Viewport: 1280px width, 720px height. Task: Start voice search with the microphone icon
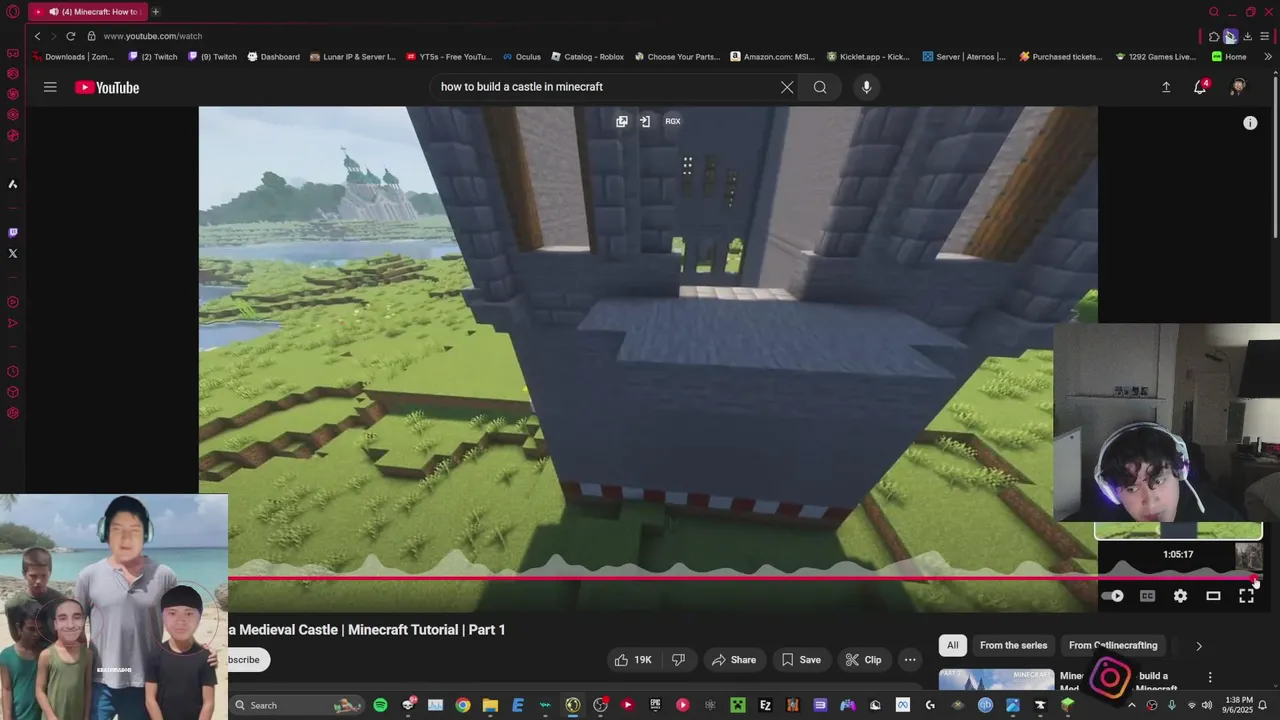click(866, 87)
